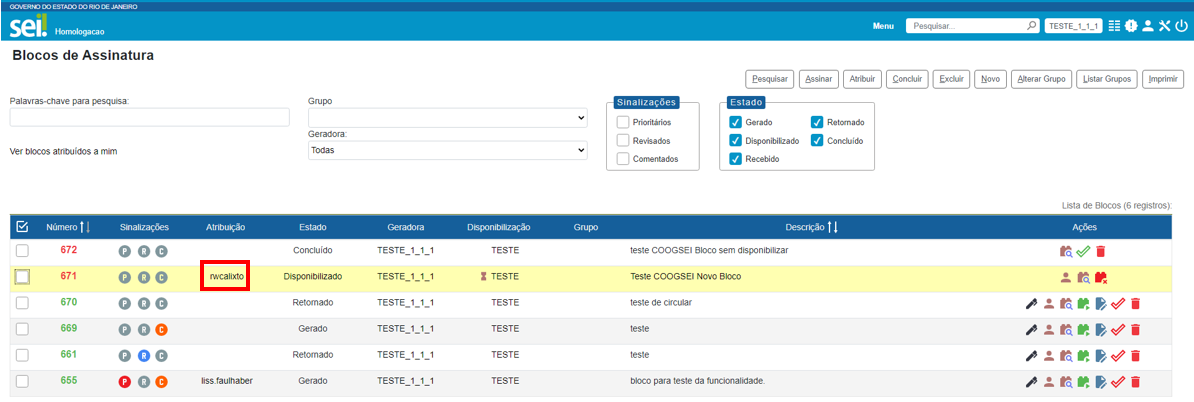Expand the Geradora dropdown showing Todas
This screenshot has height=402, width=1194.
click(447, 150)
